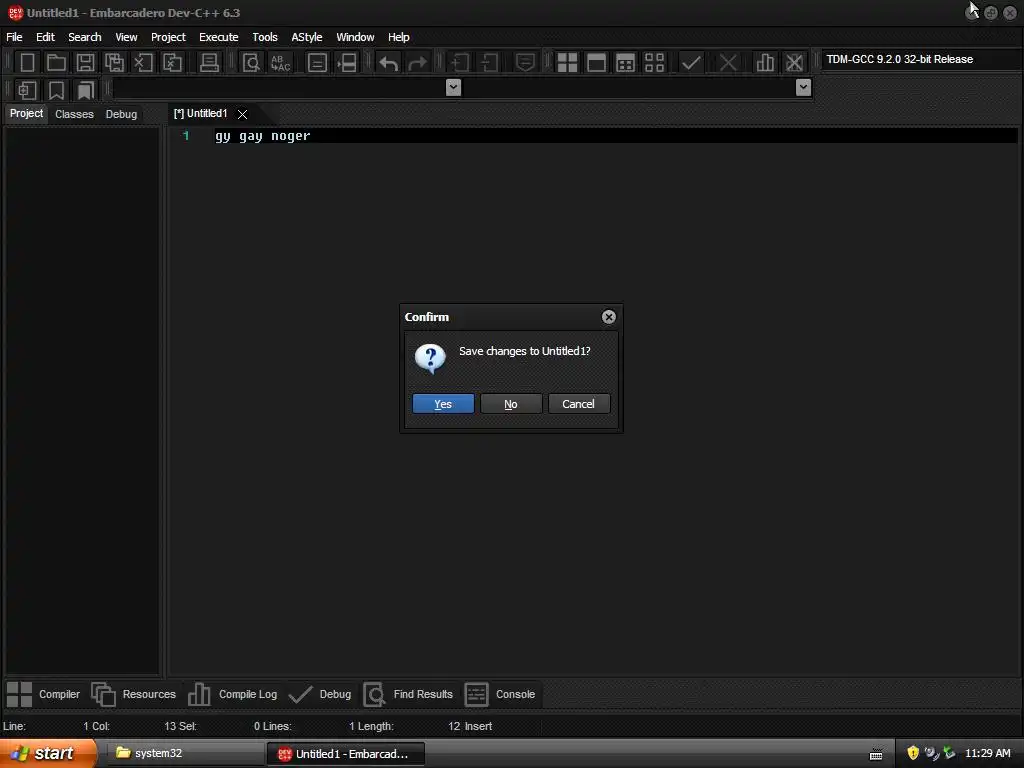Open the AStyle menu
The width and height of the screenshot is (1024, 768).
[x=307, y=37]
